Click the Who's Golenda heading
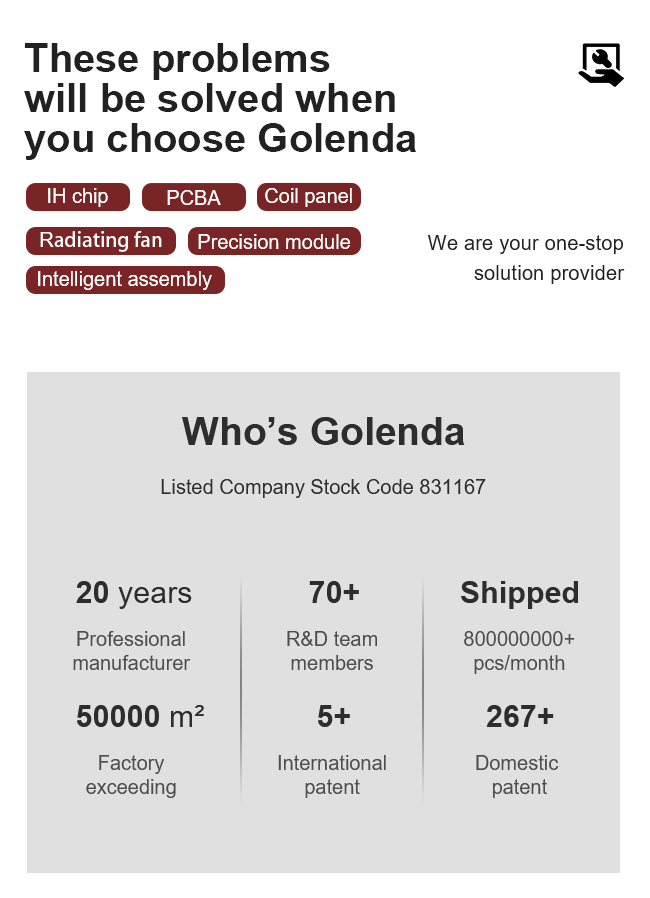 click(323, 431)
